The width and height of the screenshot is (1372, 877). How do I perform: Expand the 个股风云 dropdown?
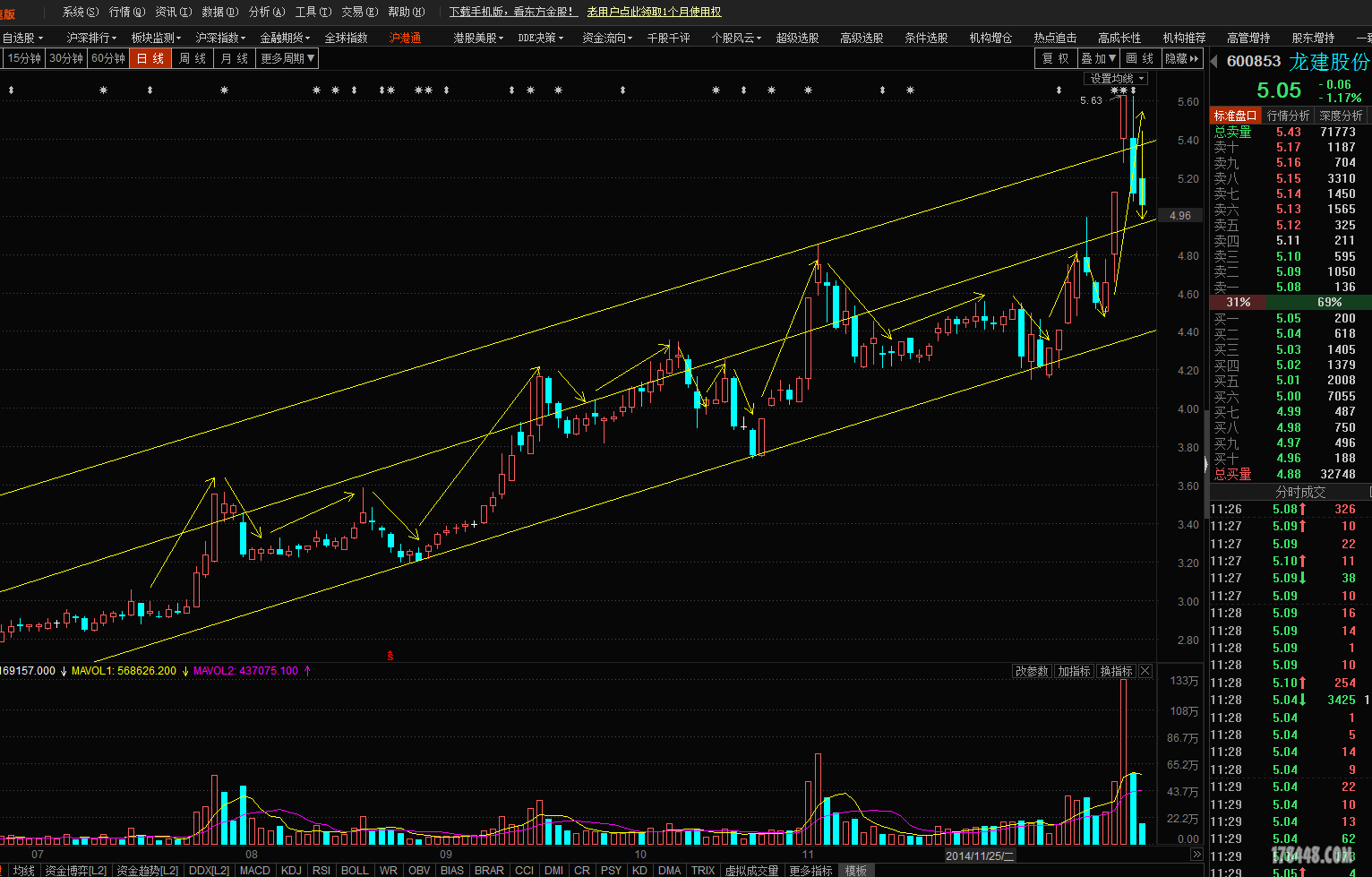point(736,38)
